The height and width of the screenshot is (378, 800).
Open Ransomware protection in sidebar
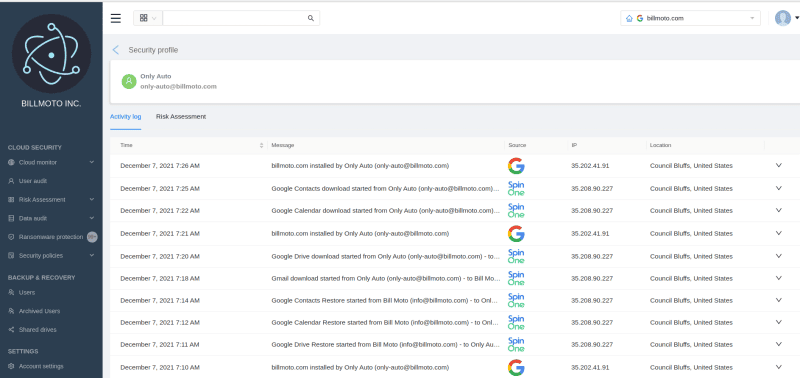point(51,237)
